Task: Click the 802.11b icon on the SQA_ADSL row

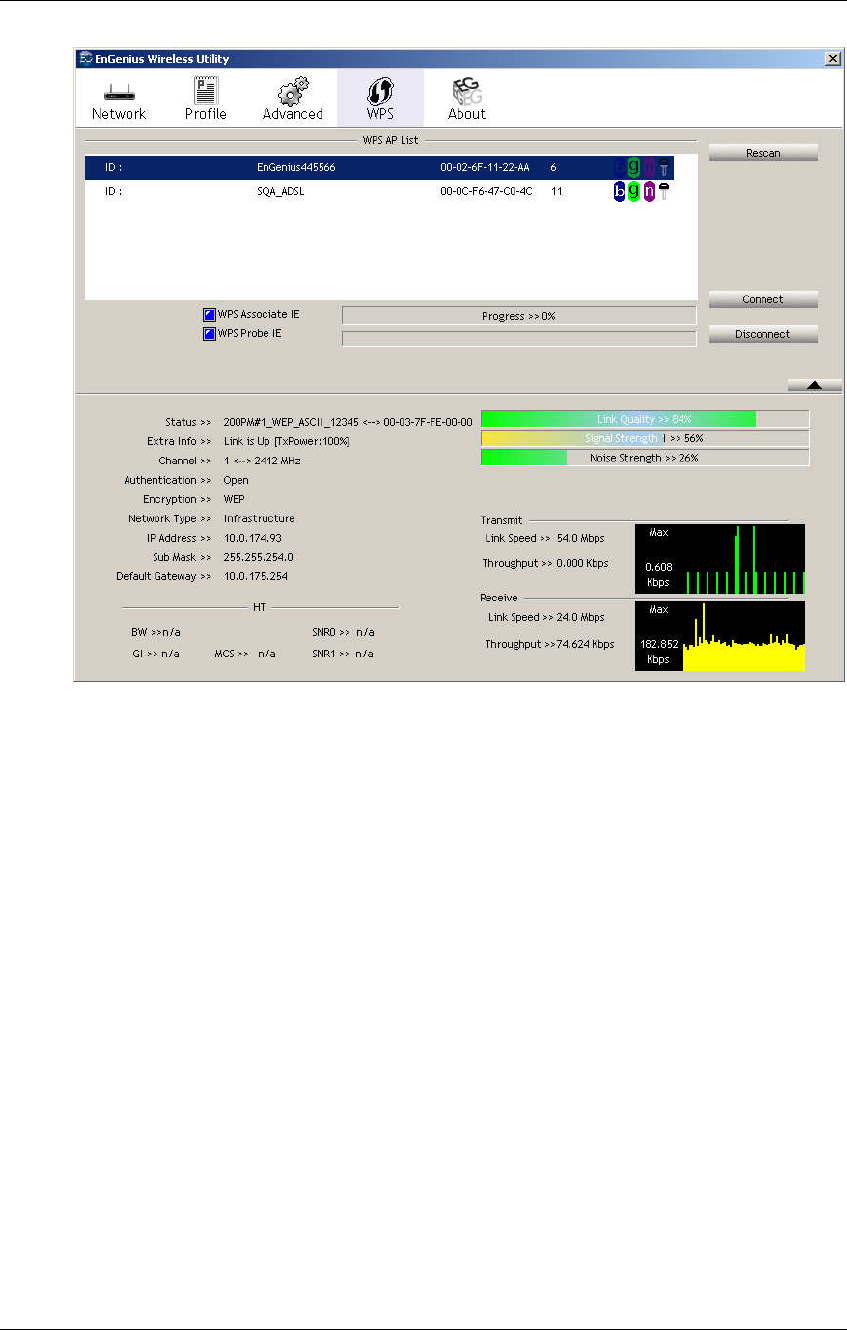Action: (x=619, y=191)
